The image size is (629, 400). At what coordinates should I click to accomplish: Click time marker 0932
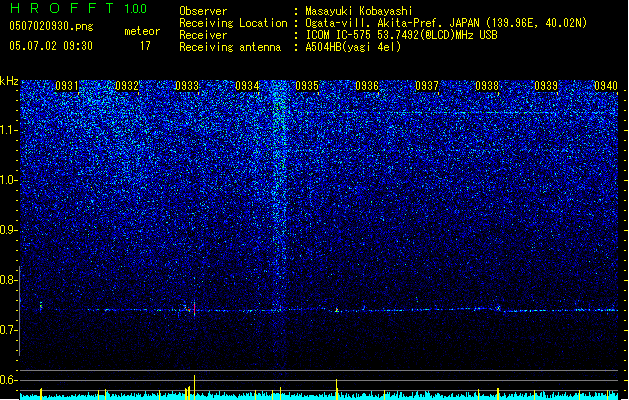[127, 86]
